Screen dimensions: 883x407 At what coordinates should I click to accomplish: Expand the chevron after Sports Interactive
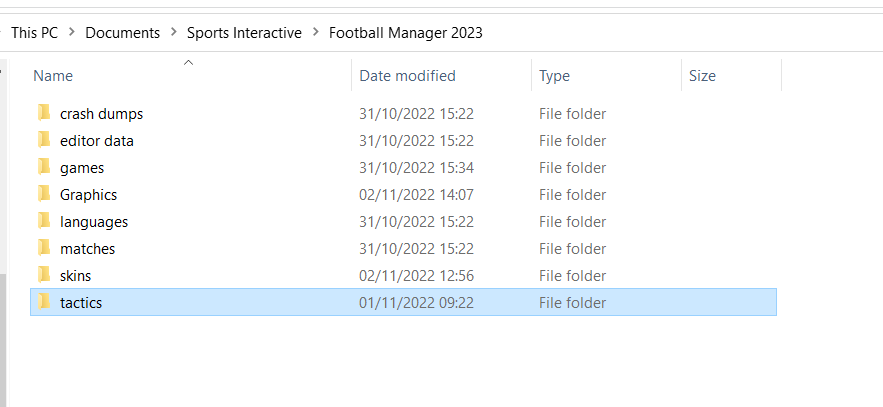[315, 33]
